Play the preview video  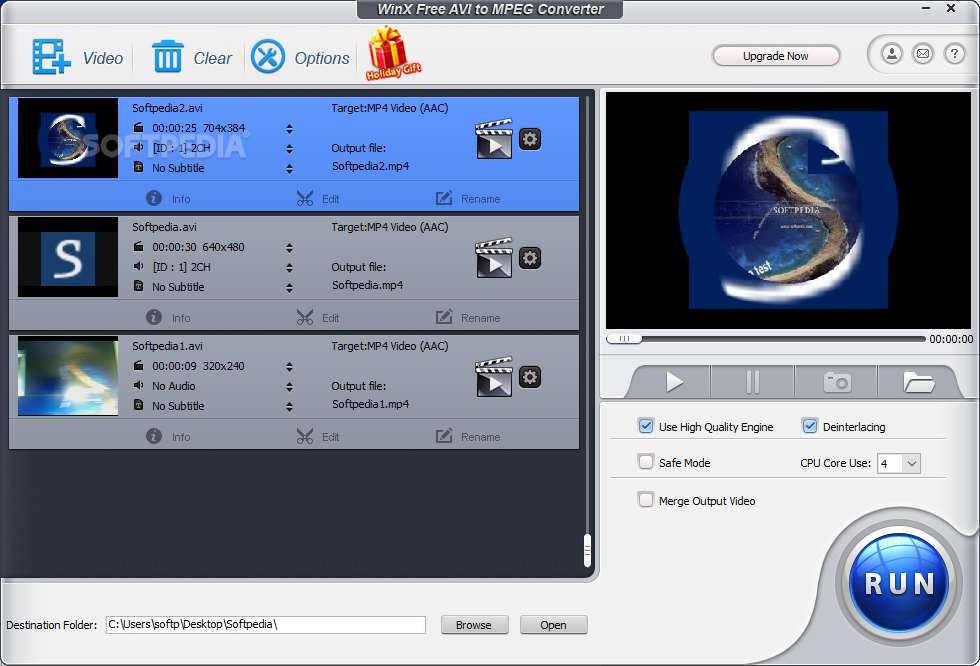(x=672, y=382)
